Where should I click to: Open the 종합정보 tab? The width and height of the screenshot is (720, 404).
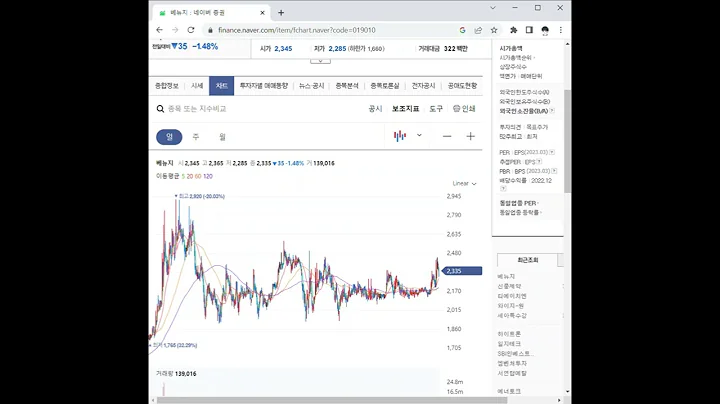pos(167,86)
